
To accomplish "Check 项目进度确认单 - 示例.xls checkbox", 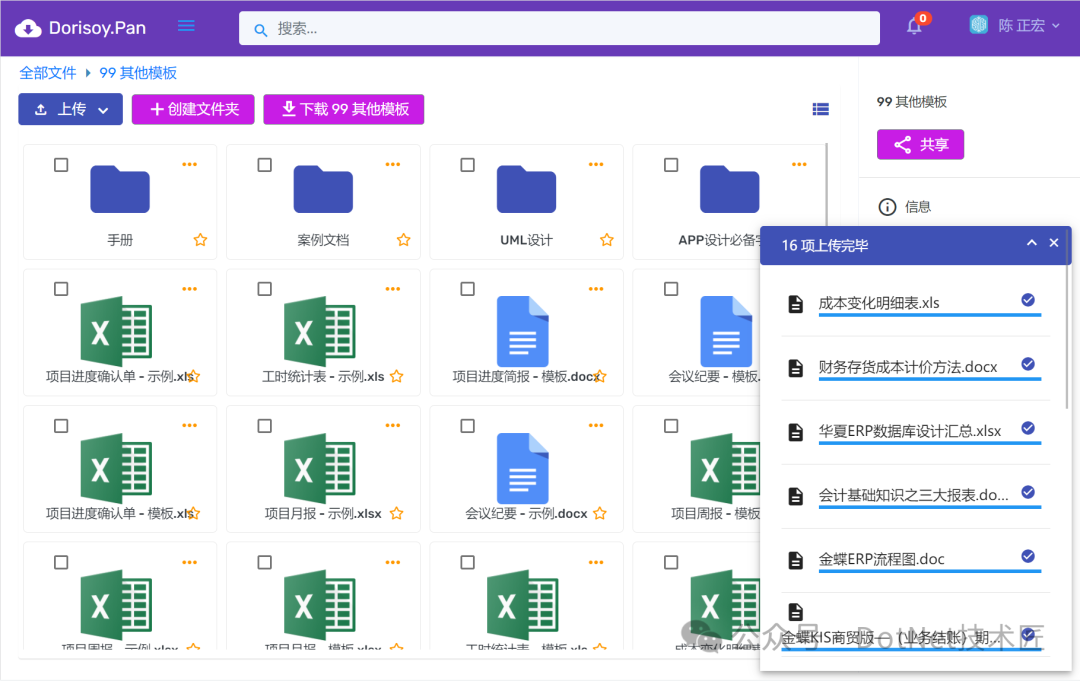I will coord(61,289).
